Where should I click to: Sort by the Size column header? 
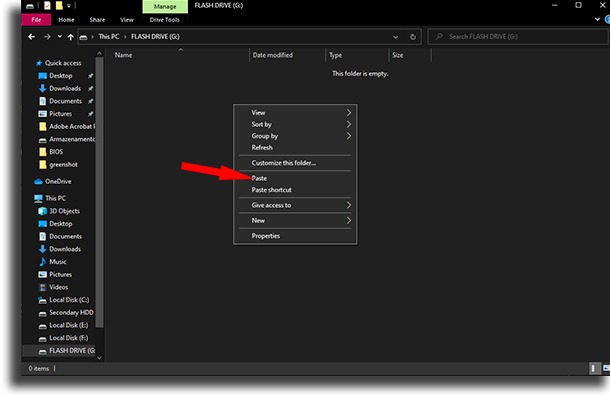pyautogui.click(x=398, y=55)
